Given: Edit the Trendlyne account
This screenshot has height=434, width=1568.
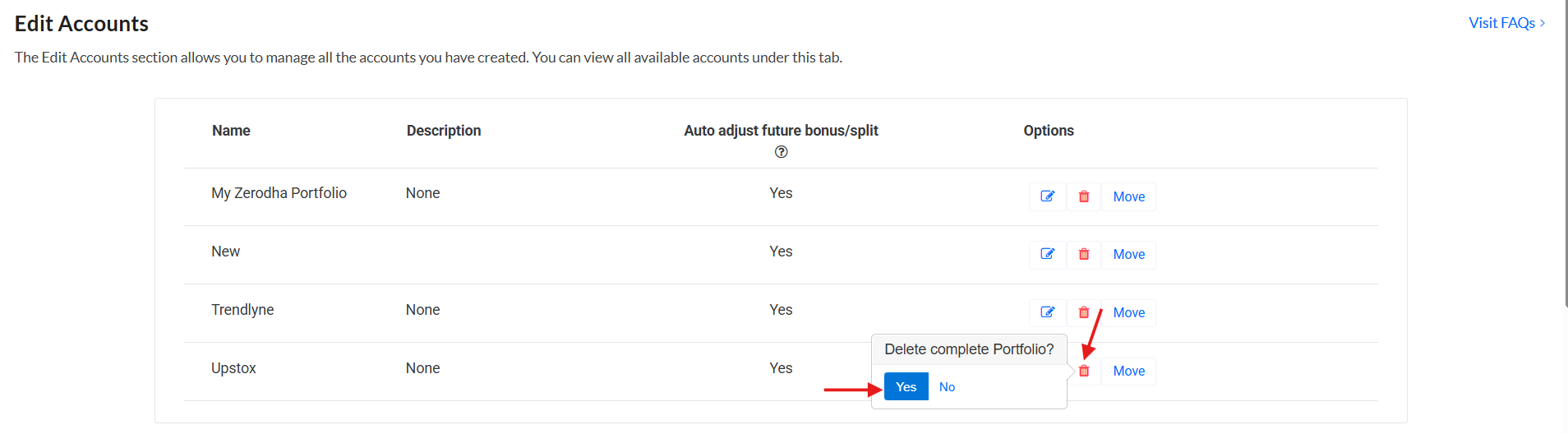Looking at the screenshot, I should 1048,312.
